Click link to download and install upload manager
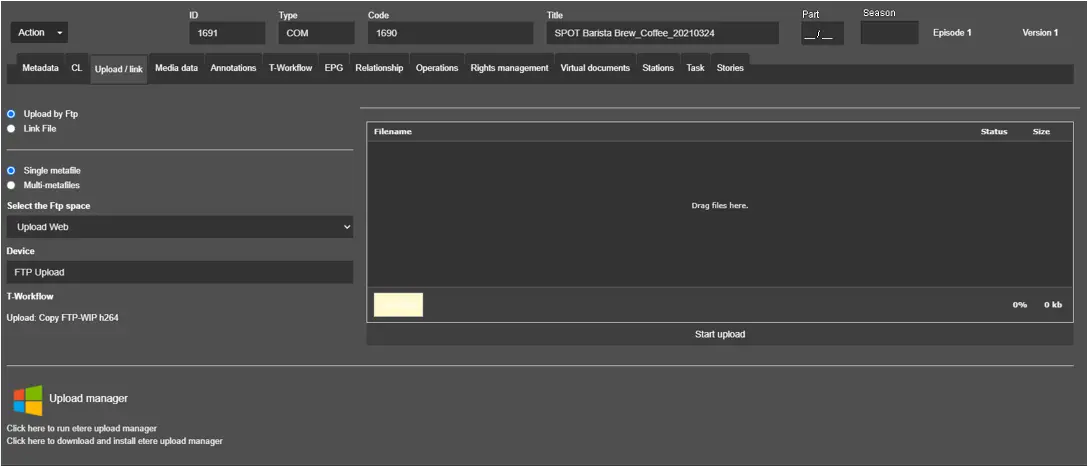 coord(115,440)
